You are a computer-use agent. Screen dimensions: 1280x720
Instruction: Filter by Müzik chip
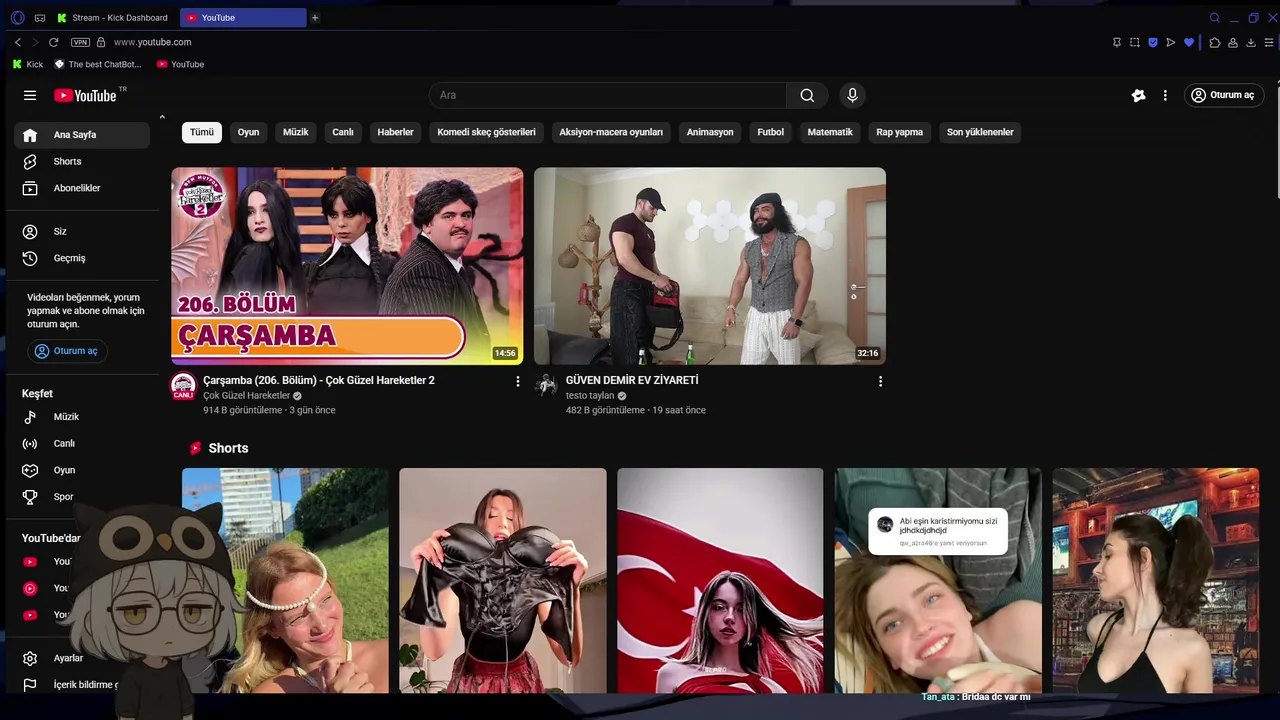click(296, 132)
